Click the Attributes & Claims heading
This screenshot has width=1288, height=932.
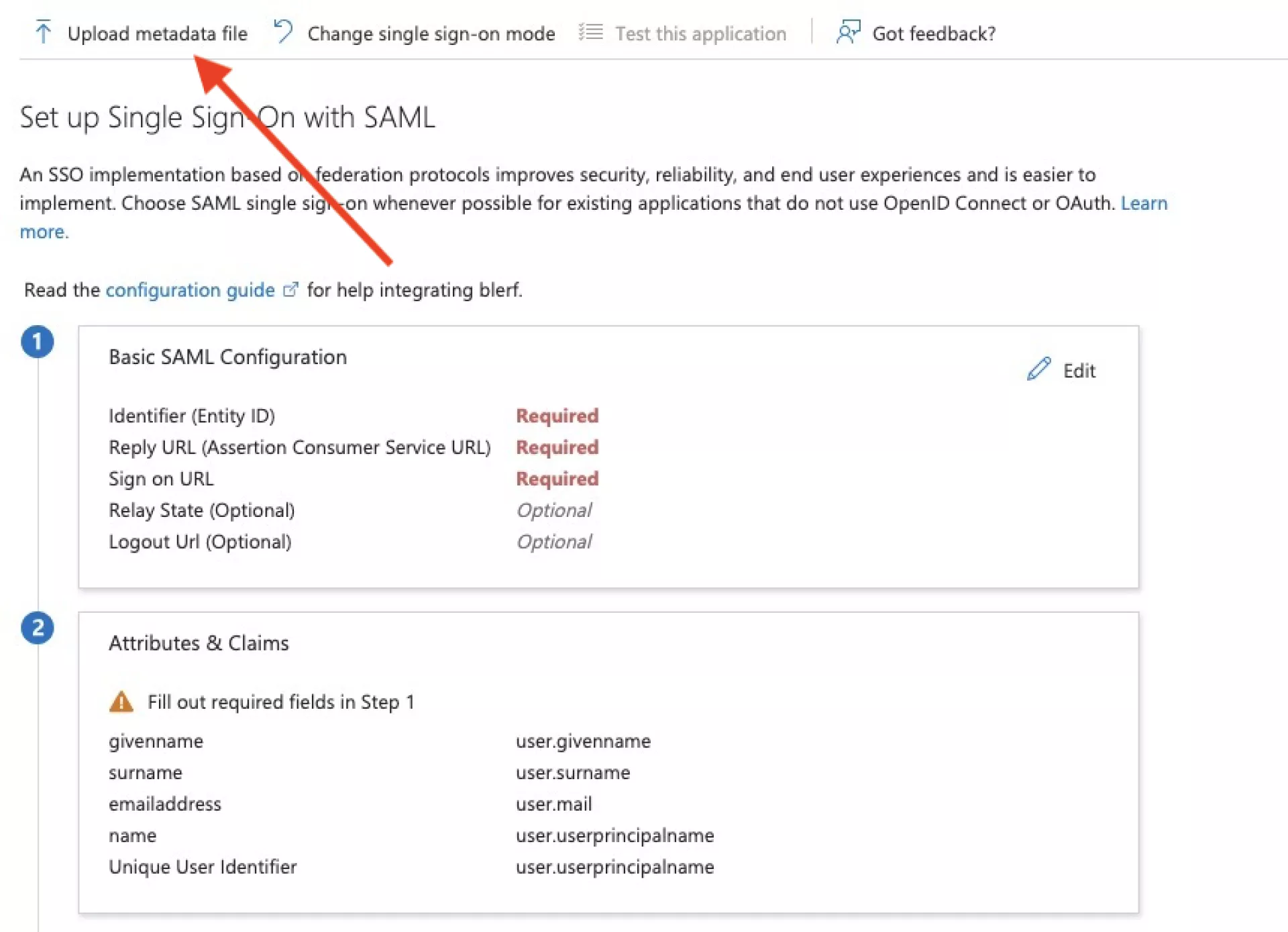(199, 643)
